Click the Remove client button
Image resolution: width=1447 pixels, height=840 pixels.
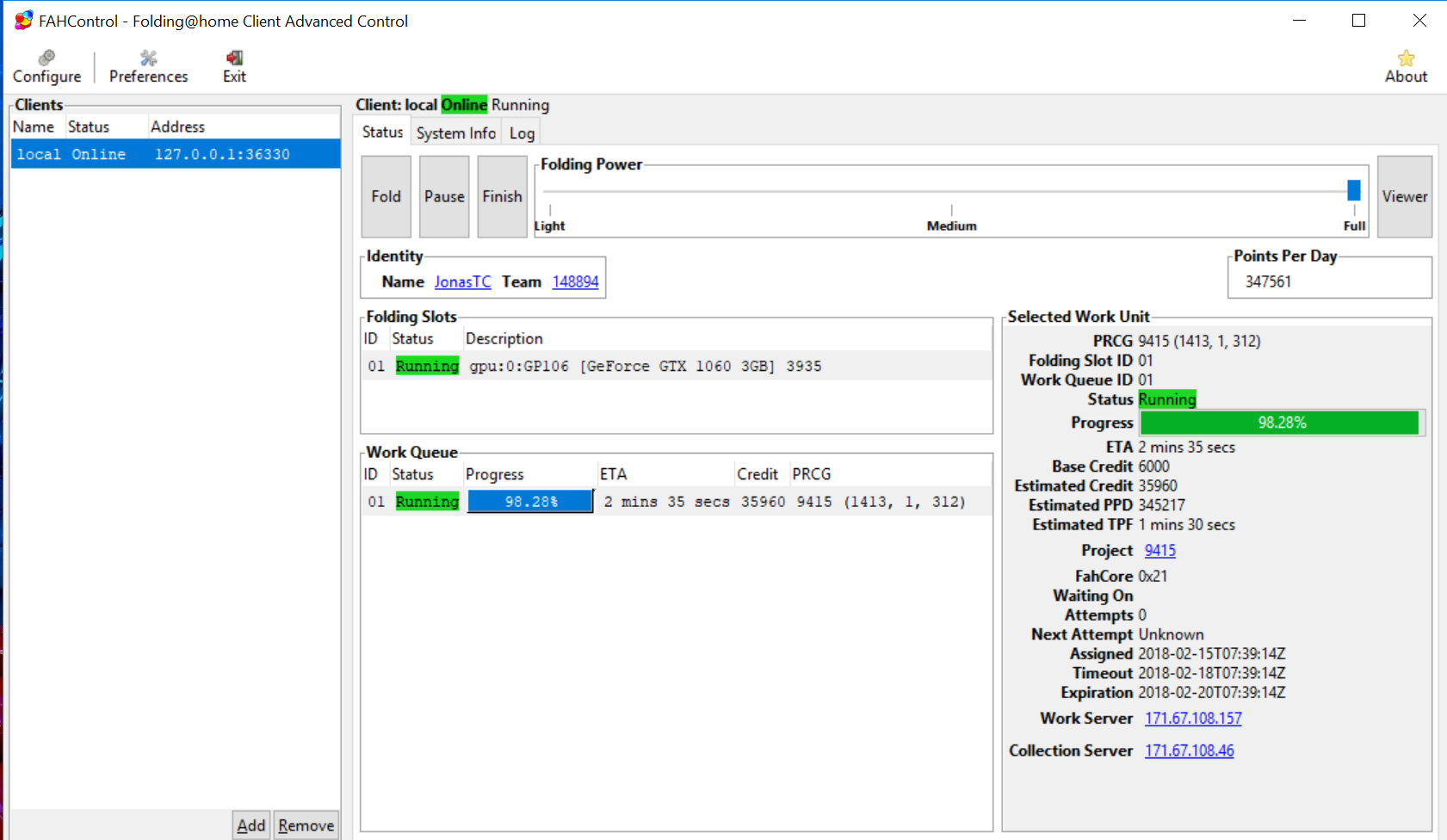pos(306,825)
